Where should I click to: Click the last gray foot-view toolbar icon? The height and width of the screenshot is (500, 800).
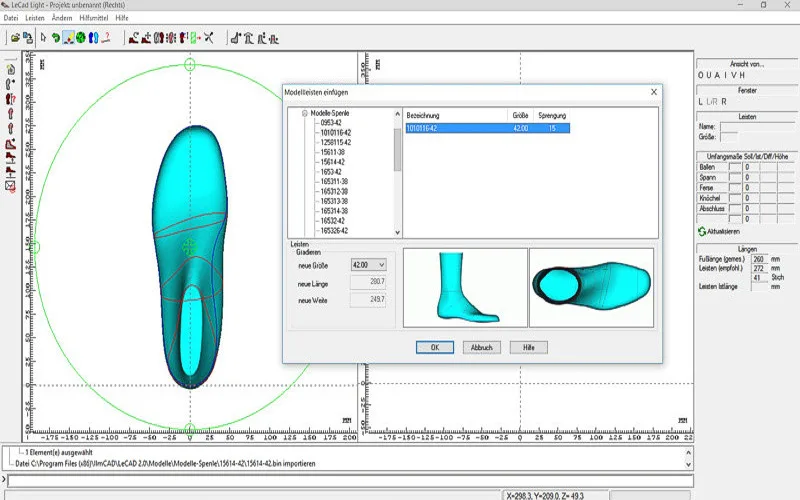[274, 38]
